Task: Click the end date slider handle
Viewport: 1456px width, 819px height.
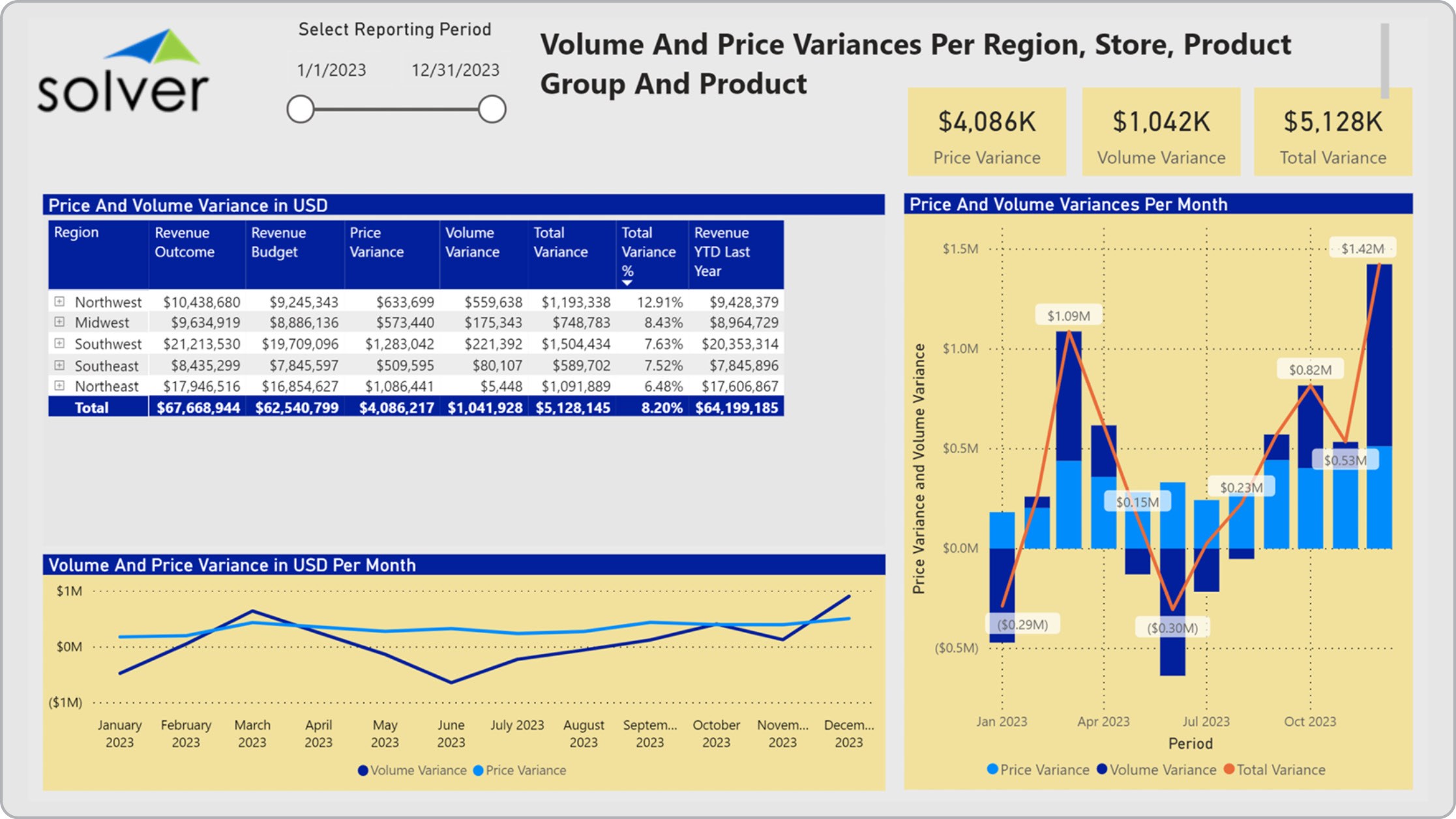Action: click(x=492, y=109)
